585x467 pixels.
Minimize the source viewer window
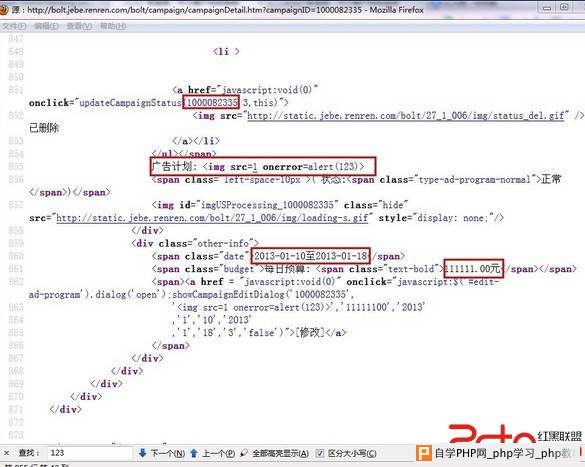[x=547, y=7]
